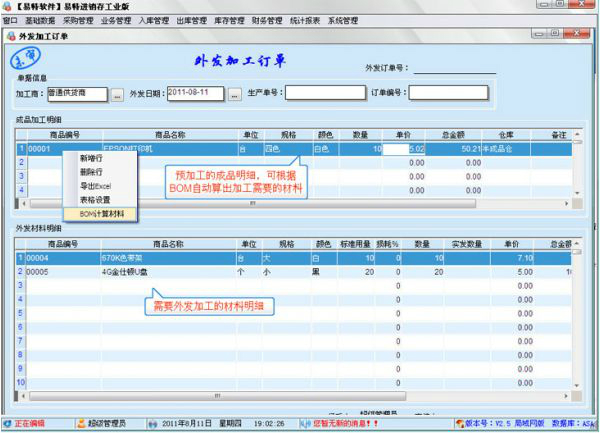Viewport: 600px width, 433px height.
Task: Open the 加工商 browse button
Action: tap(117, 95)
